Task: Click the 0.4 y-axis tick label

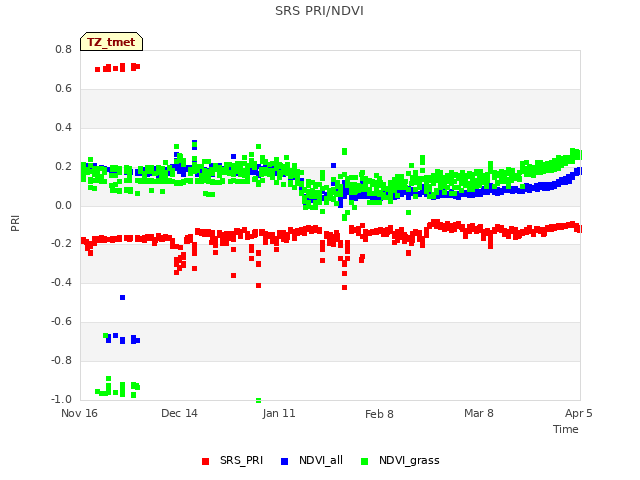Action: tap(63, 127)
